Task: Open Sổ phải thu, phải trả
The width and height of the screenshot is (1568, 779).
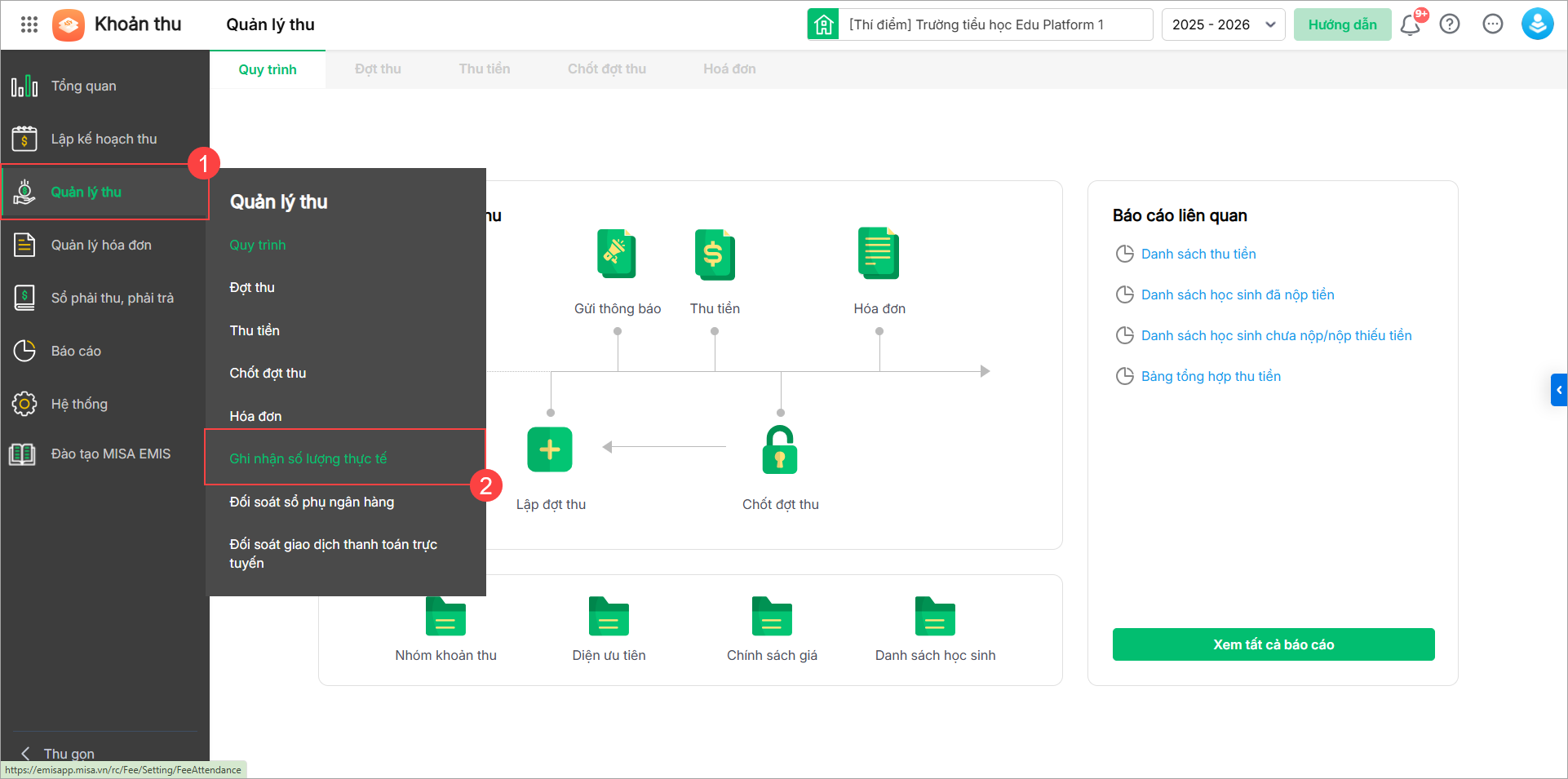Action: coord(105,298)
